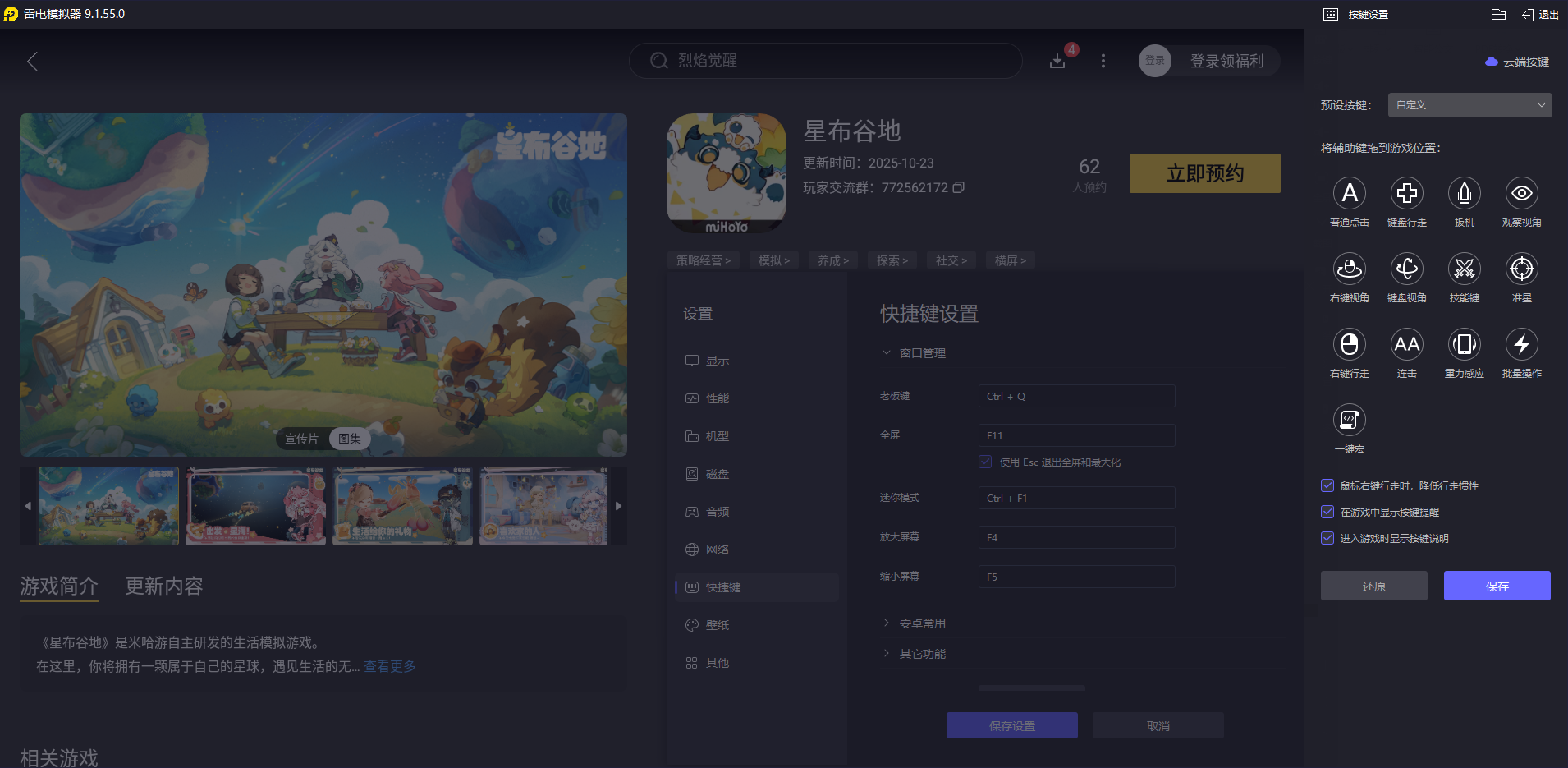Pick the 扳机 trigger key tool
1568x768 pixels.
pyautogui.click(x=1465, y=193)
